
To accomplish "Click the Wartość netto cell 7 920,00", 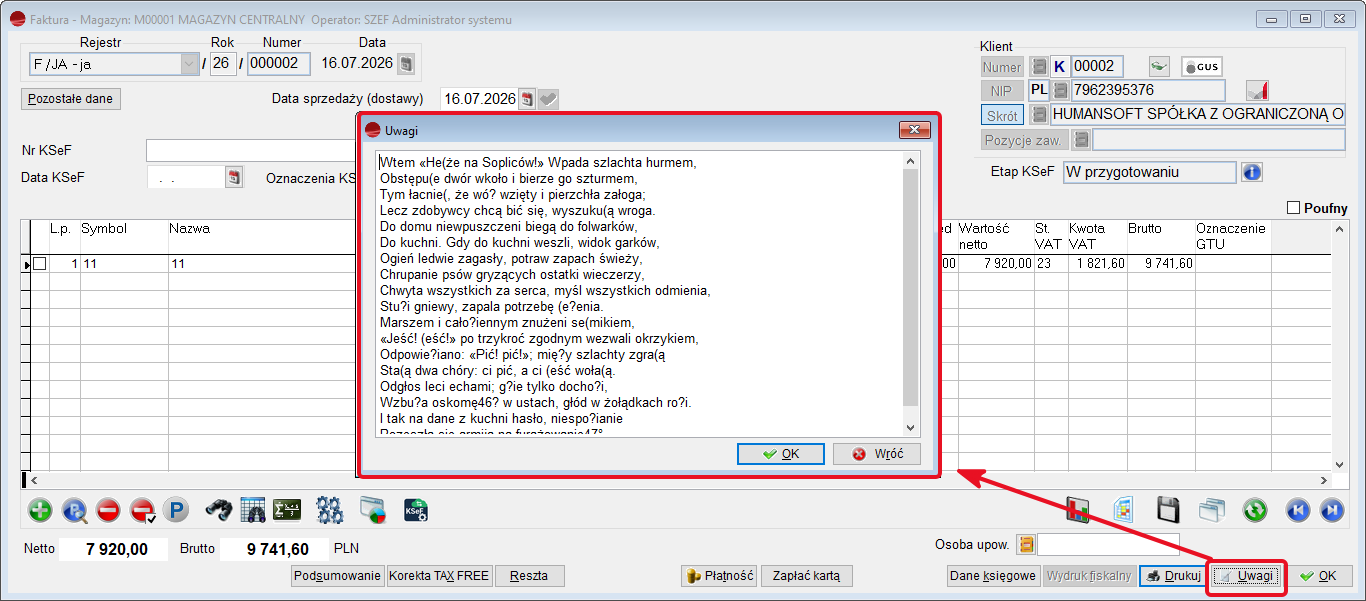I will click(995, 264).
